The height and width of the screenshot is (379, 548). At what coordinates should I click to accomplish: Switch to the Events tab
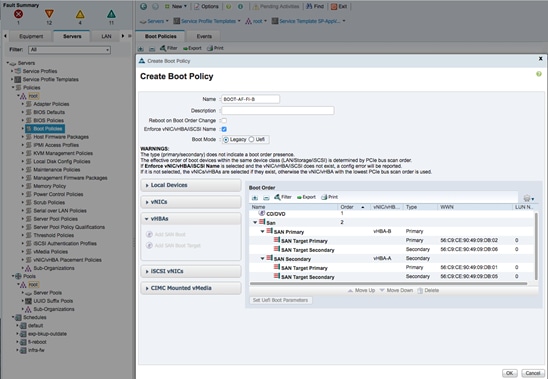click(x=204, y=36)
